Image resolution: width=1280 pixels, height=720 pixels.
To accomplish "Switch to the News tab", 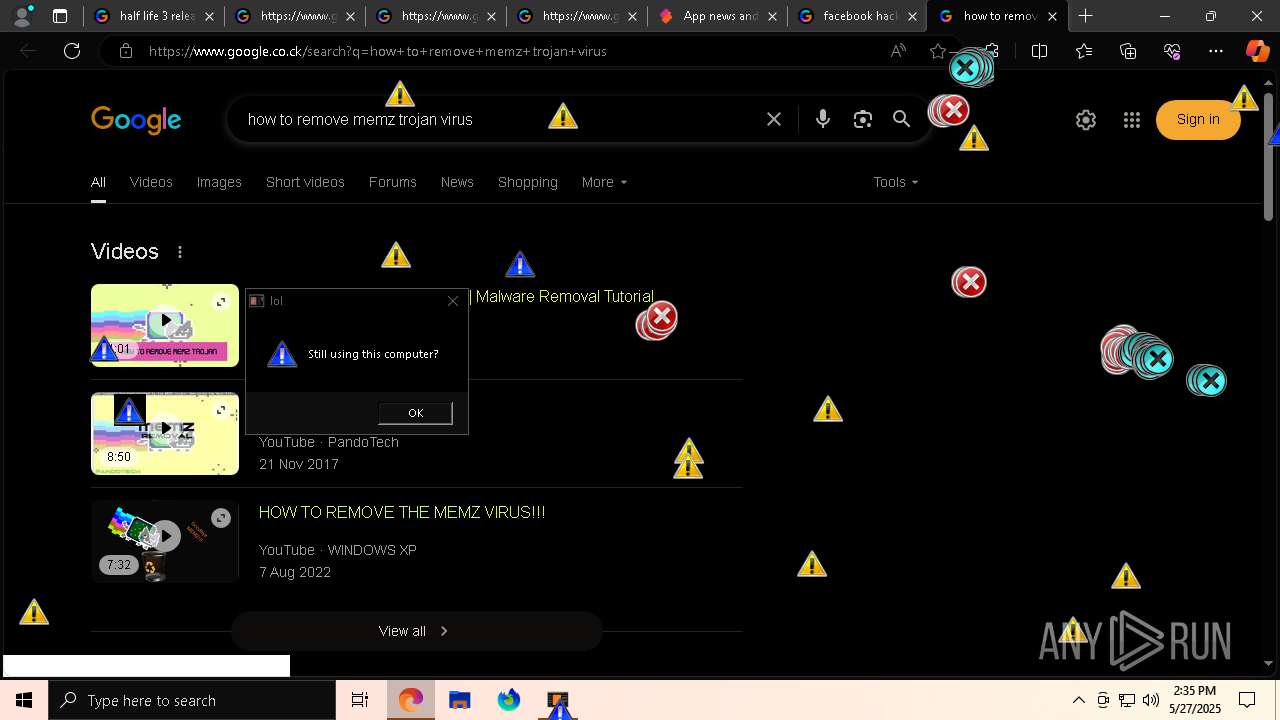I will [457, 182].
